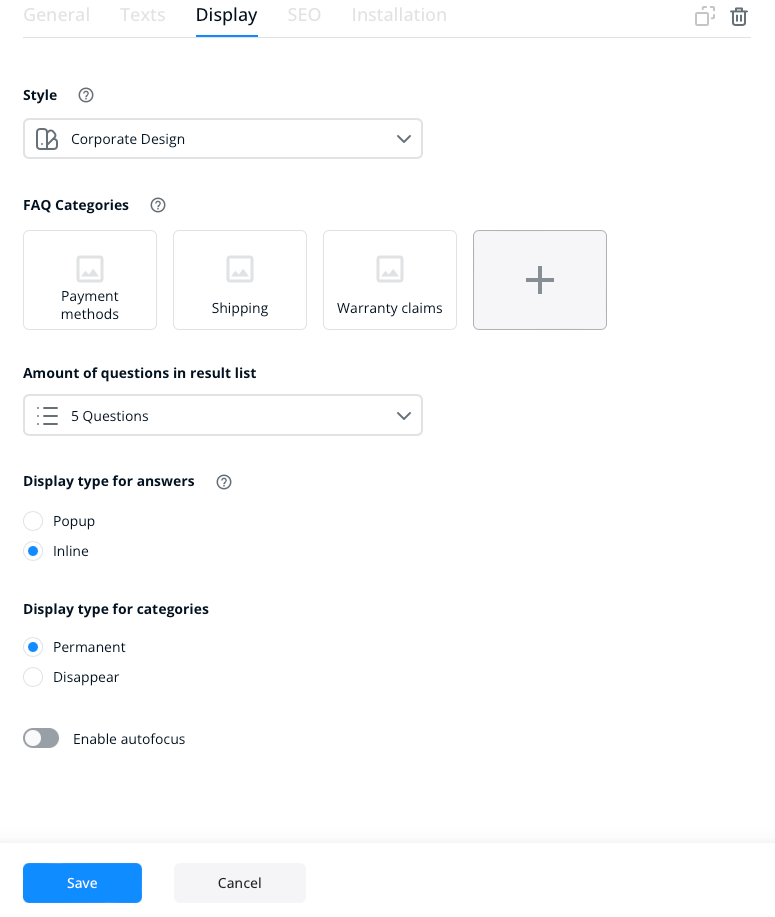Open the Shipping category card
775x917 pixels.
(240, 280)
